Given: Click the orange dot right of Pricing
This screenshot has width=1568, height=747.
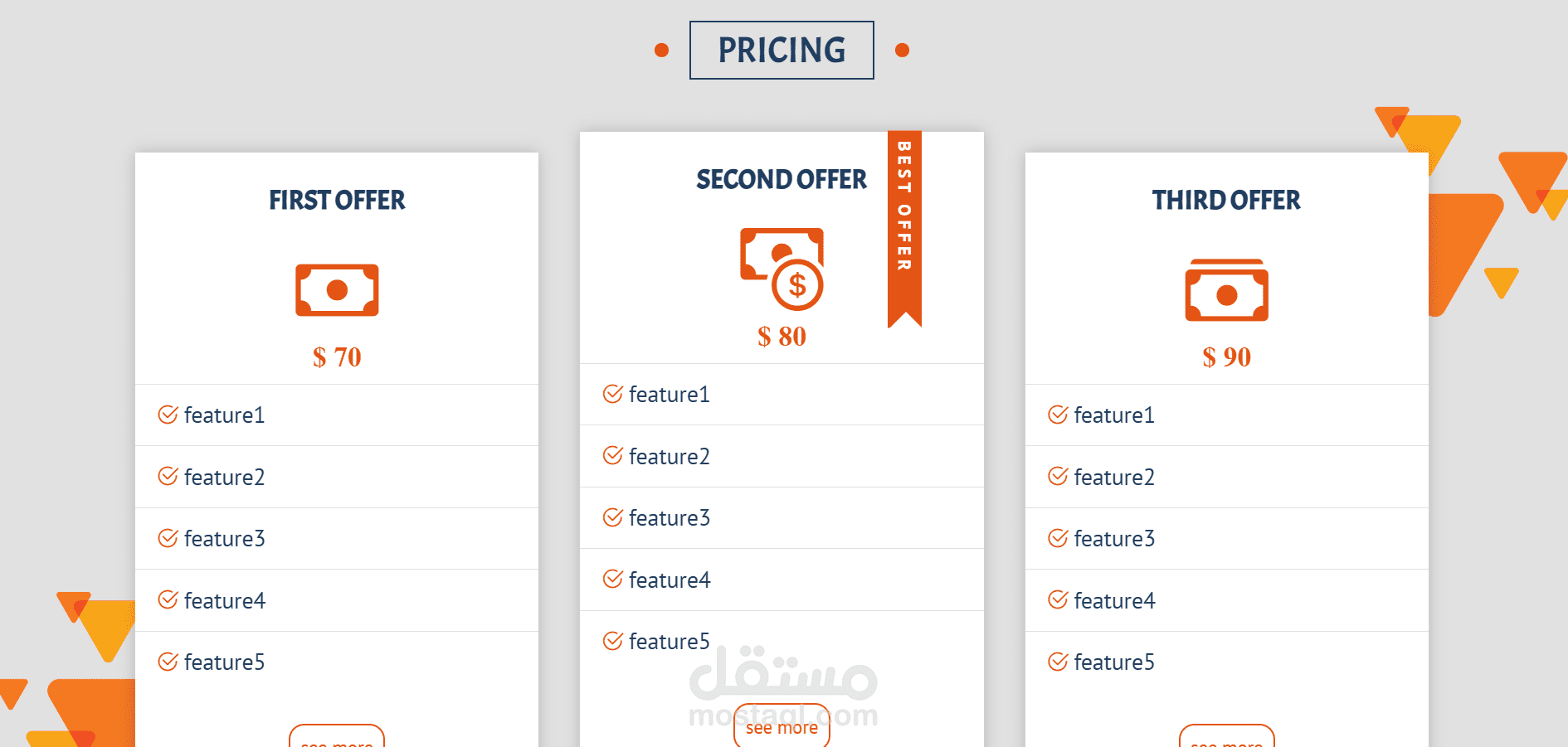Looking at the screenshot, I should [903, 51].
